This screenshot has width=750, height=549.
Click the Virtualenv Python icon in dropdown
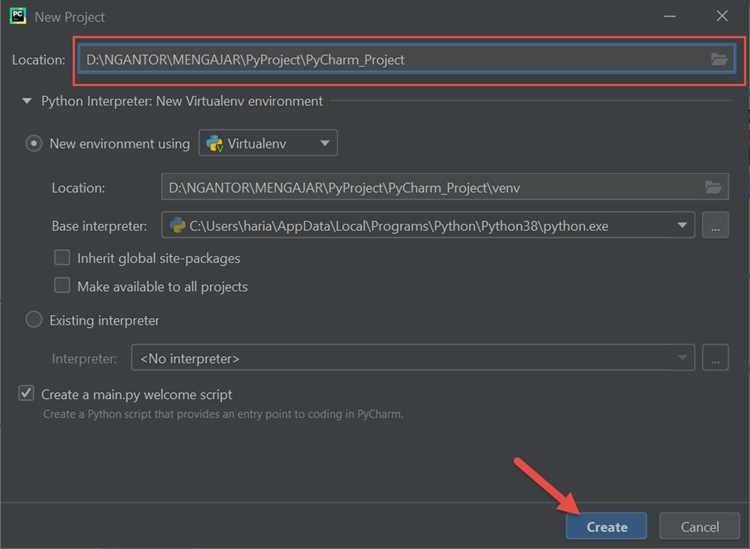[x=214, y=143]
